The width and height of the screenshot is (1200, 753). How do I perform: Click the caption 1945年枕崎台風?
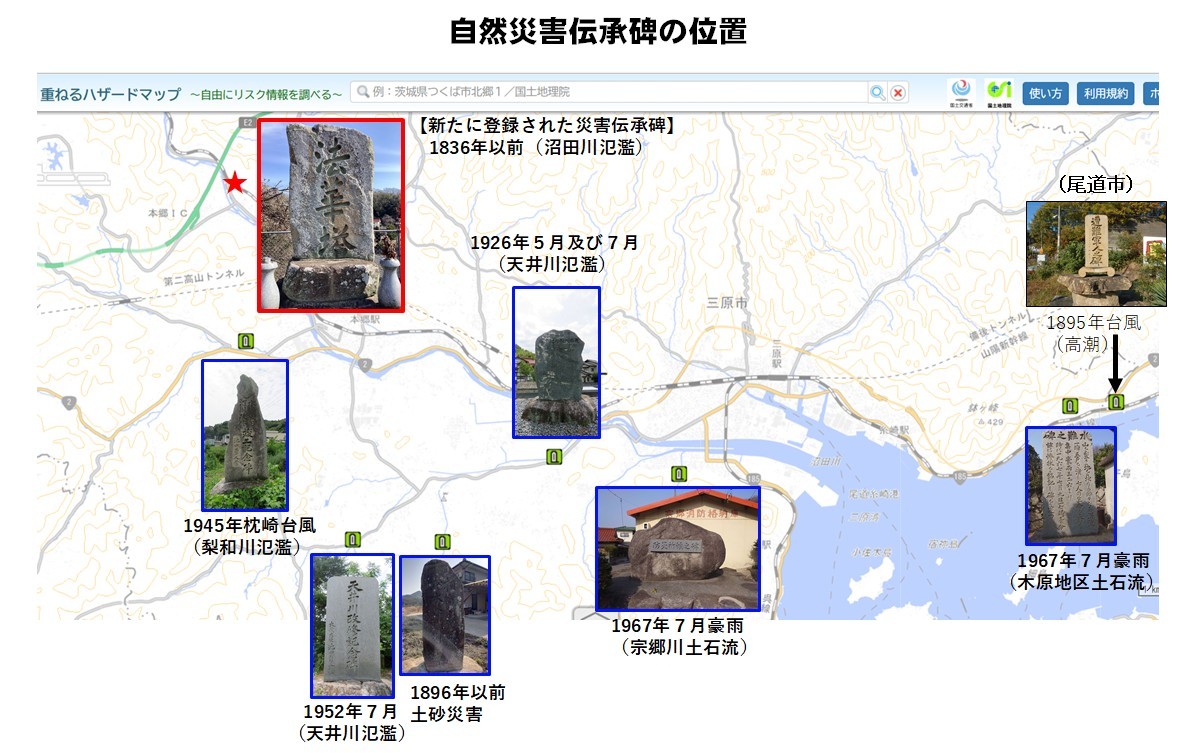tap(250, 525)
